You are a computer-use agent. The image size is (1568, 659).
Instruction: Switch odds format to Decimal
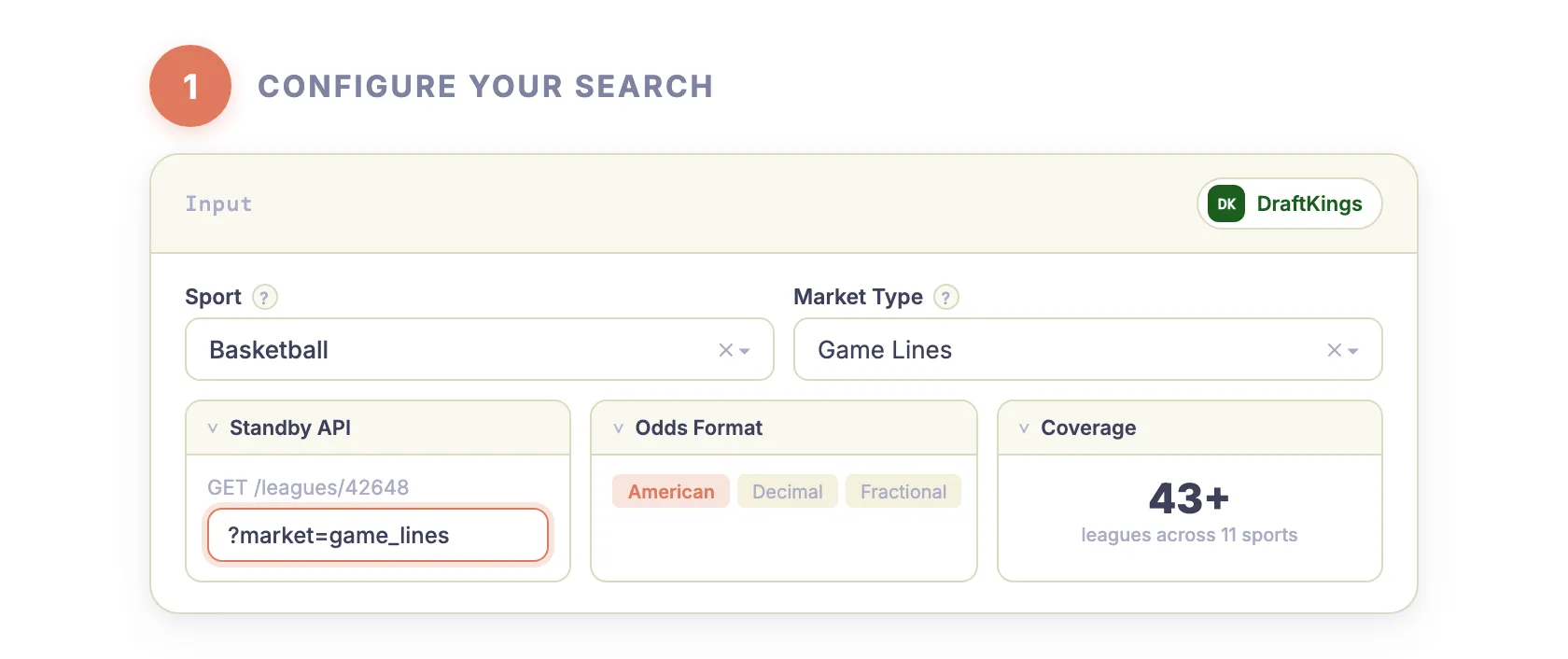point(787,491)
